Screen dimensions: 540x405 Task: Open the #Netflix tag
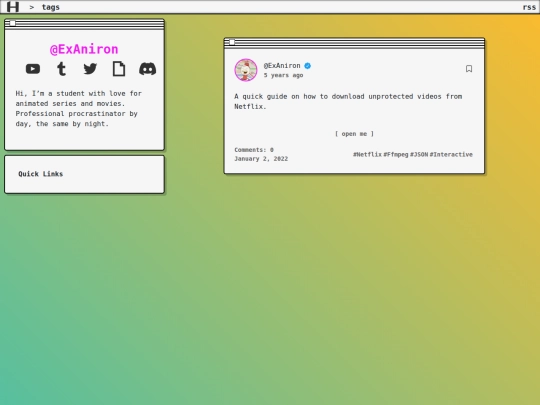(367, 155)
